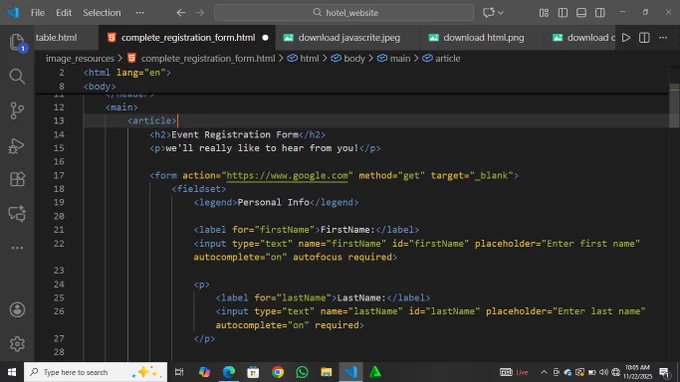Click Windows taskbar search box
680x382 pixels.
(95, 372)
